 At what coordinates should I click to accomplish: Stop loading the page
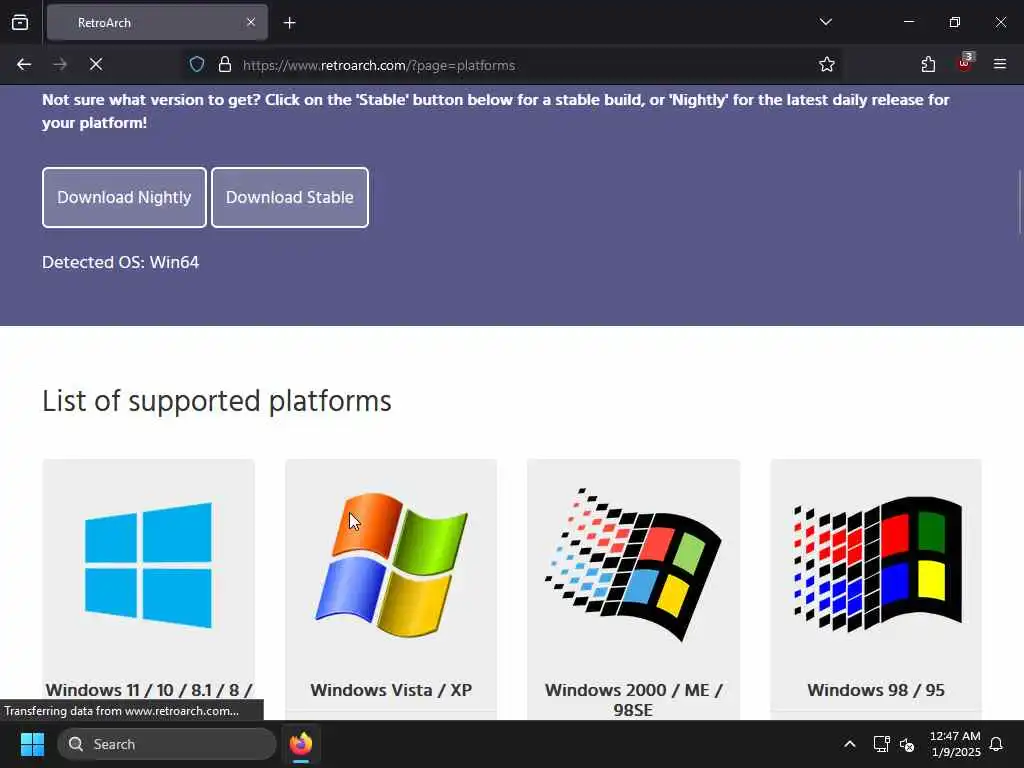click(96, 64)
